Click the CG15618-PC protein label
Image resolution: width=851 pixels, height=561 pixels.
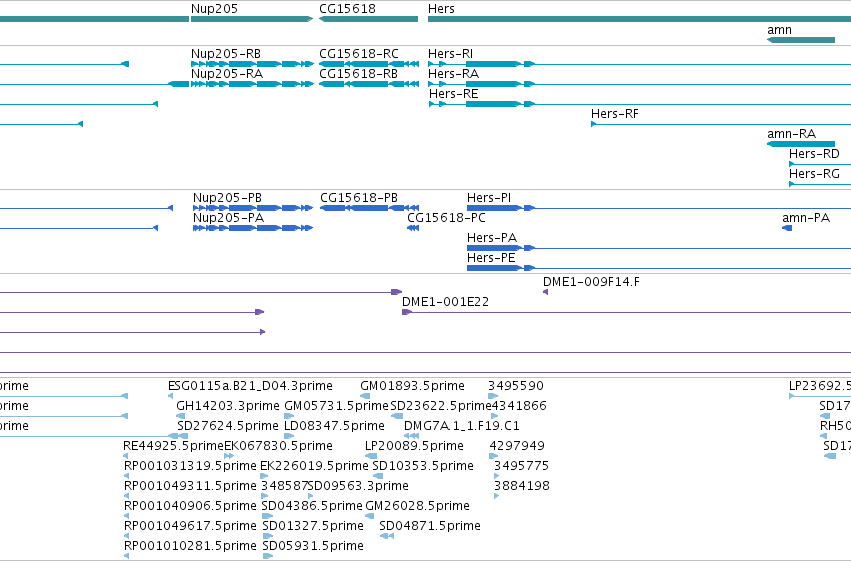point(446,218)
